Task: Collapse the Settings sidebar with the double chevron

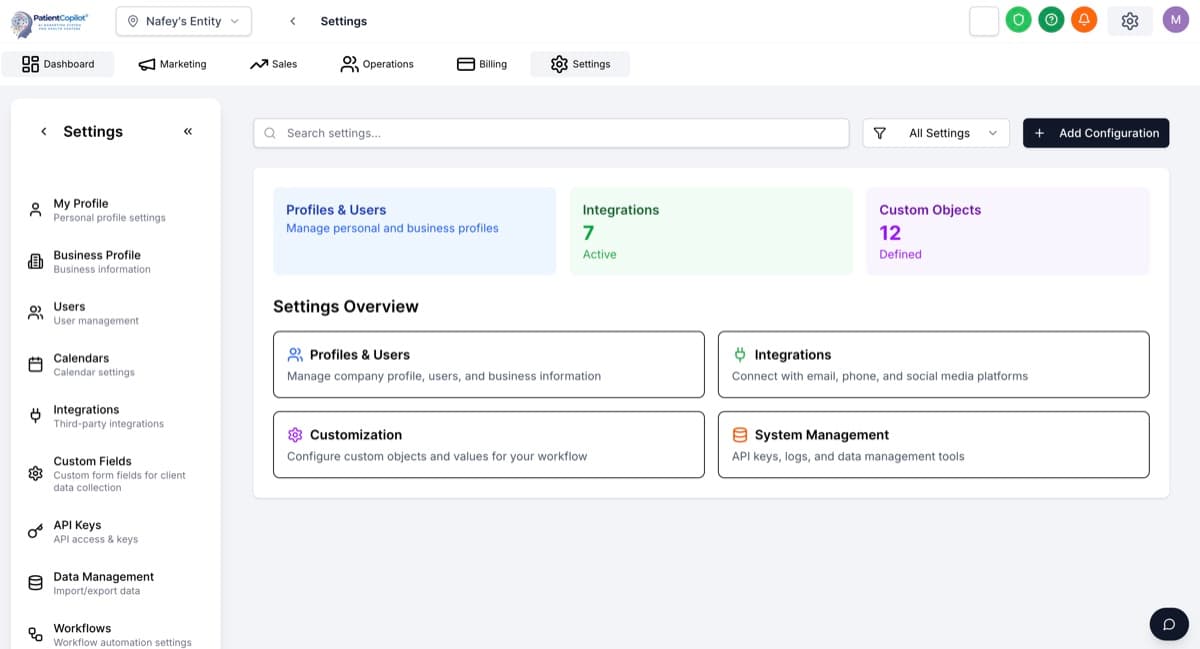Action: tap(188, 132)
